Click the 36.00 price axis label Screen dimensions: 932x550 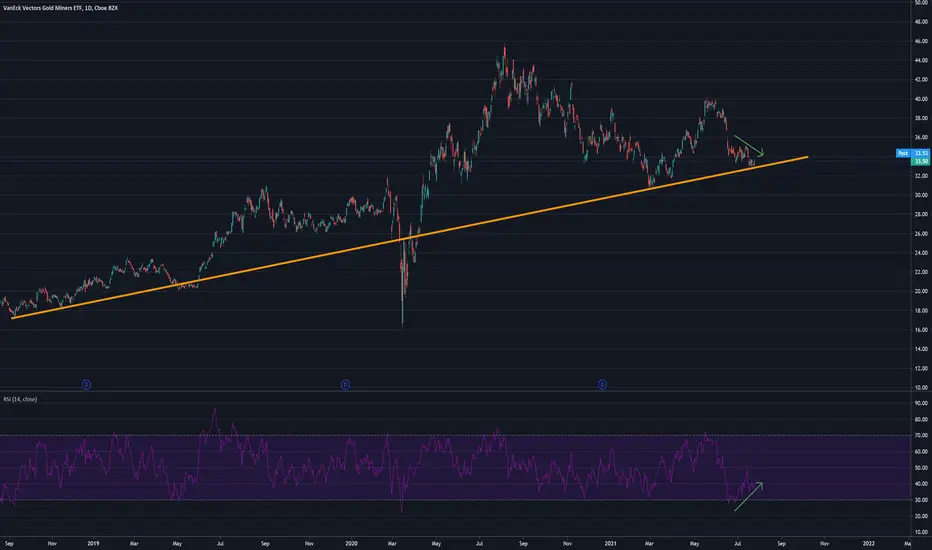tap(921, 137)
